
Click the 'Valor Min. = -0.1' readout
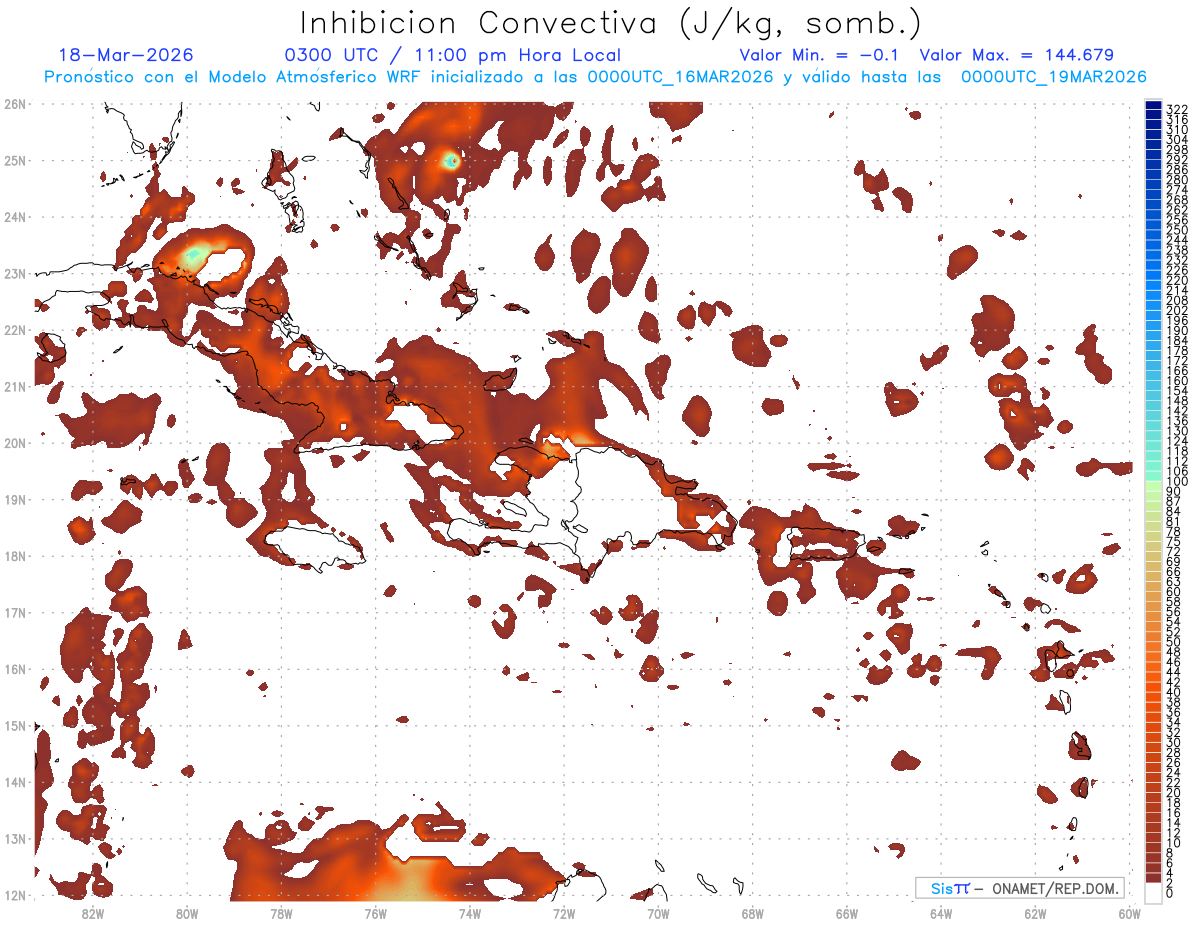pyautogui.click(x=820, y=55)
